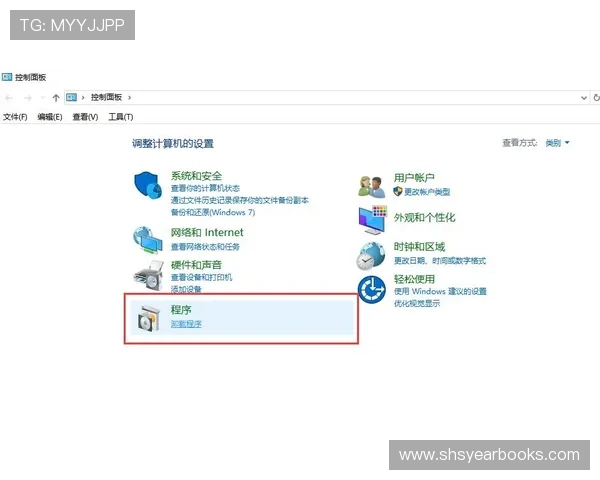The image size is (600, 480).
Task: Open the 文件(F) menu
Action: point(15,117)
